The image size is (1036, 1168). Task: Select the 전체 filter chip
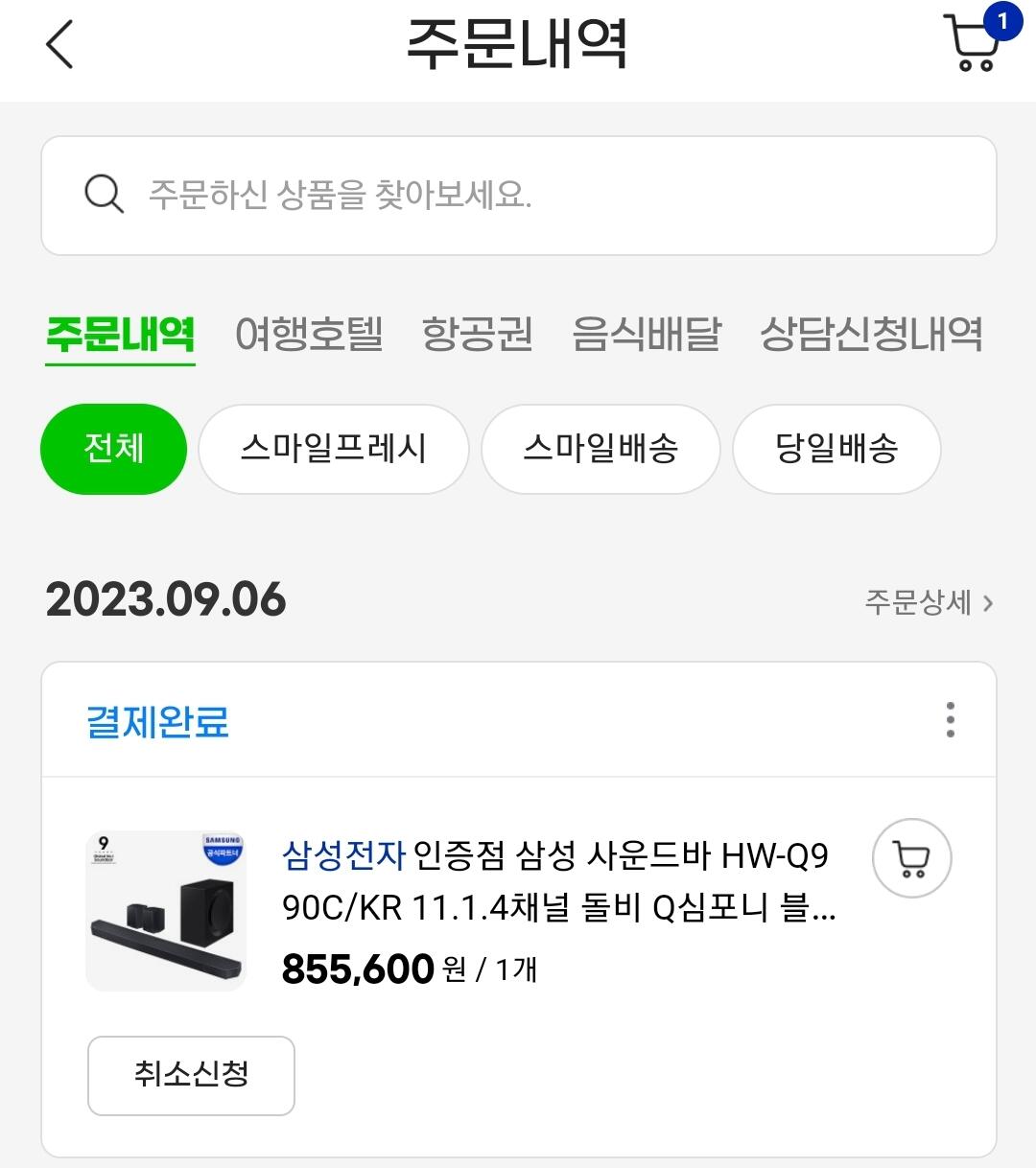(x=113, y=449)
